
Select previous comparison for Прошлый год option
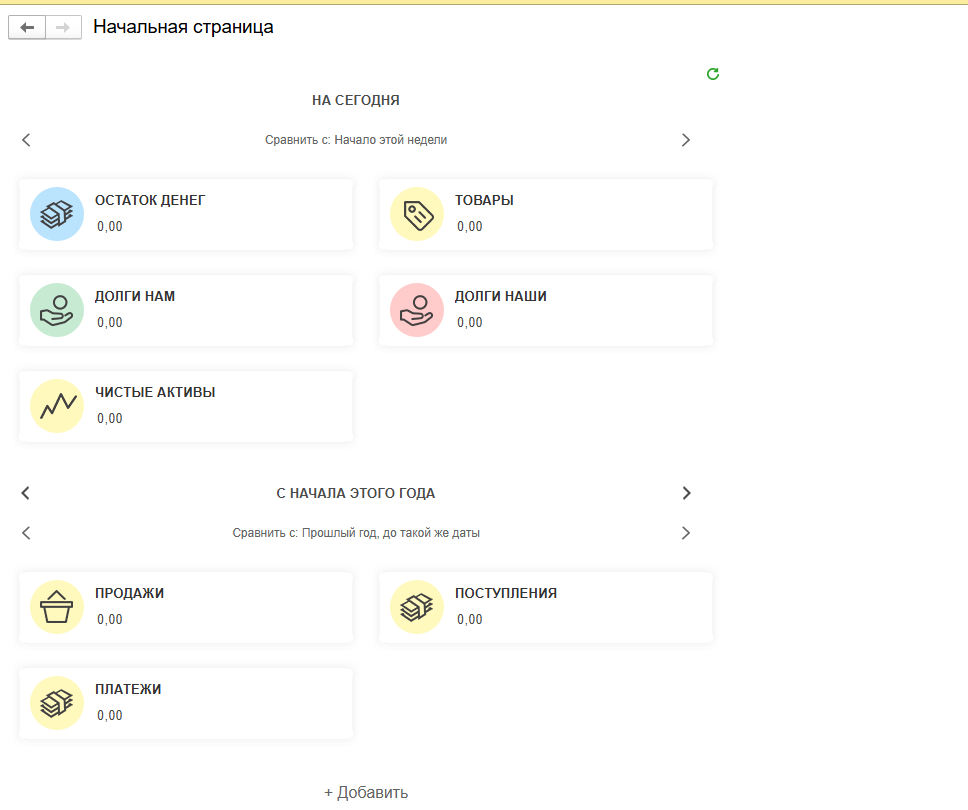point(26,533)
